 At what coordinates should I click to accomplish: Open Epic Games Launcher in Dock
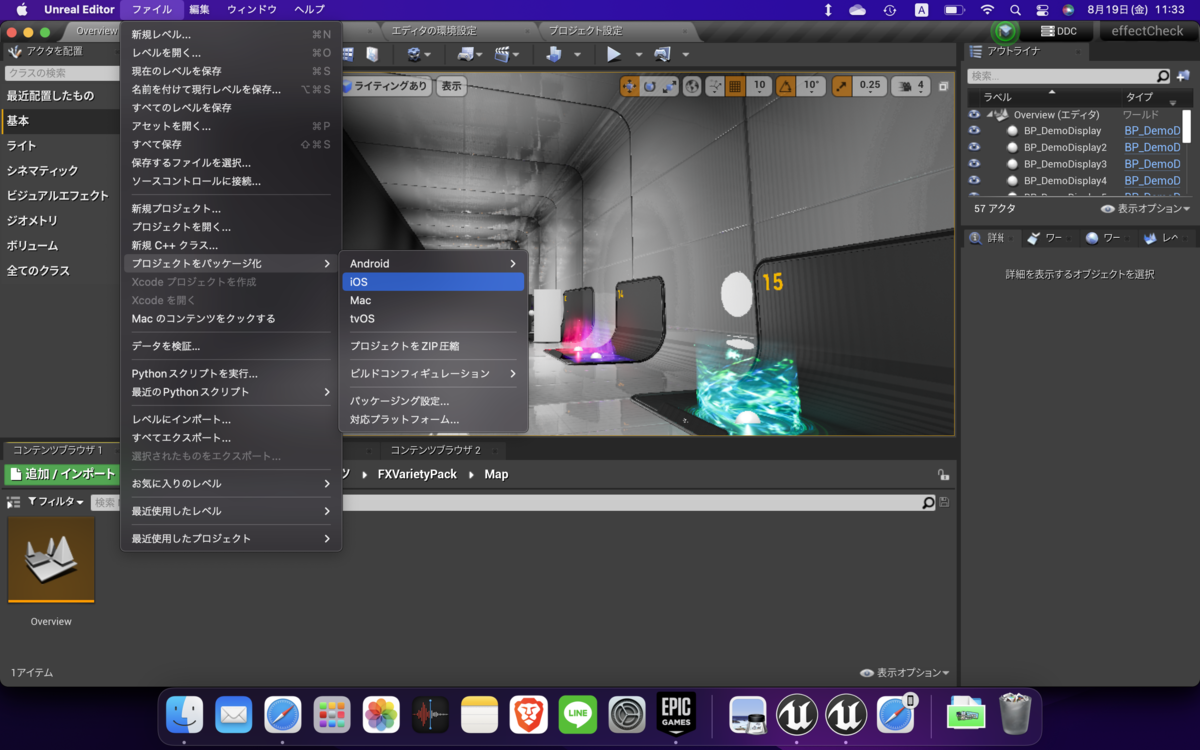click(676, 715)
